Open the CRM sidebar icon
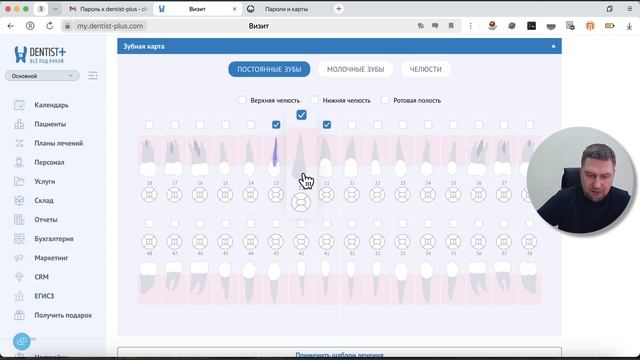The height and width of the screenshot is (360, 640). 19,277
